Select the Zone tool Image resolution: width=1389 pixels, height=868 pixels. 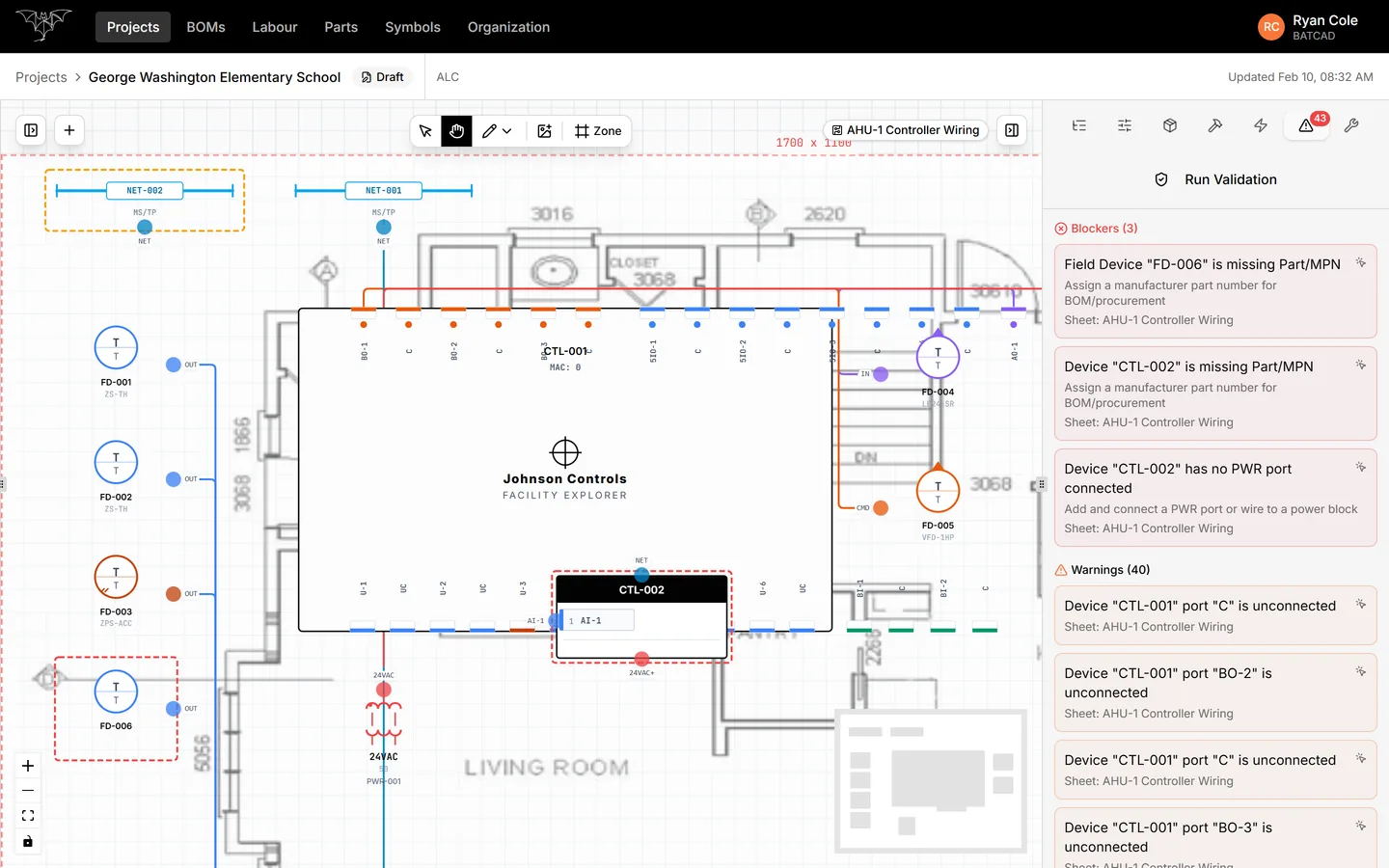(598, 131)
